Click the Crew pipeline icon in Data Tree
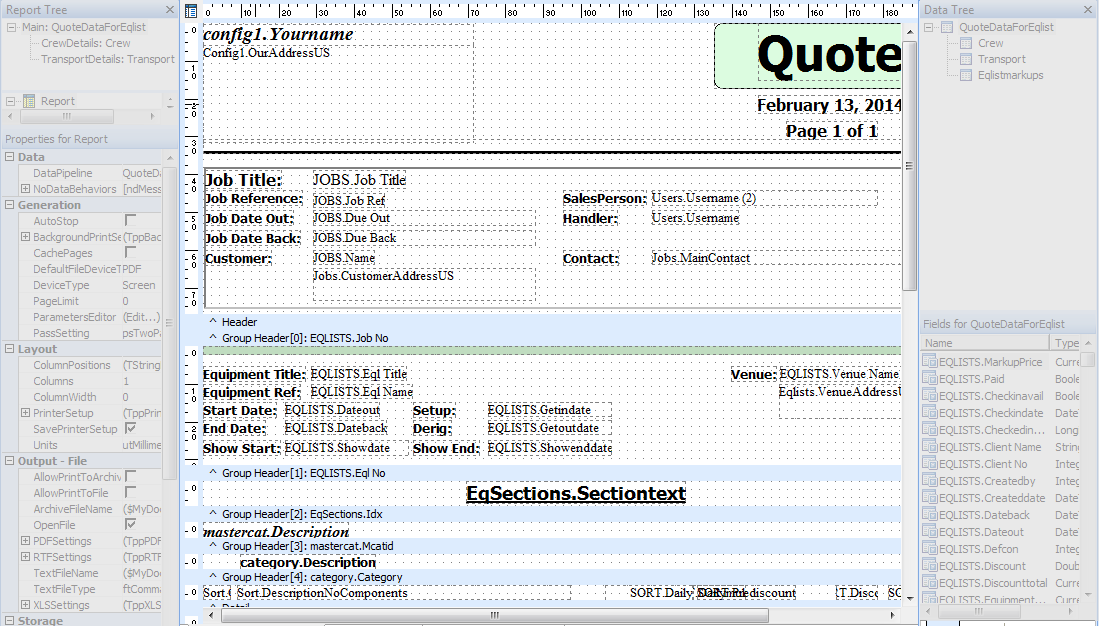Screen dimensions: 1099x626 pos(965,43)
